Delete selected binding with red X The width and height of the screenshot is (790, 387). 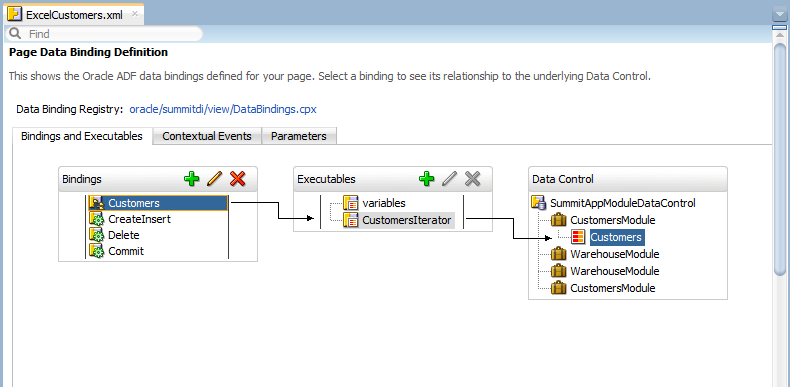tap(237, 179)
